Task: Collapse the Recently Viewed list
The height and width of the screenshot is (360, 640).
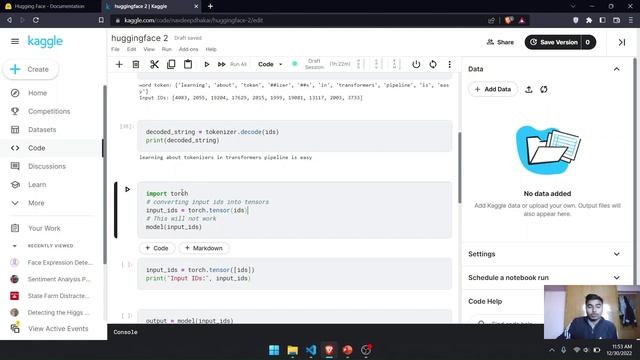Action: point(15,246)
